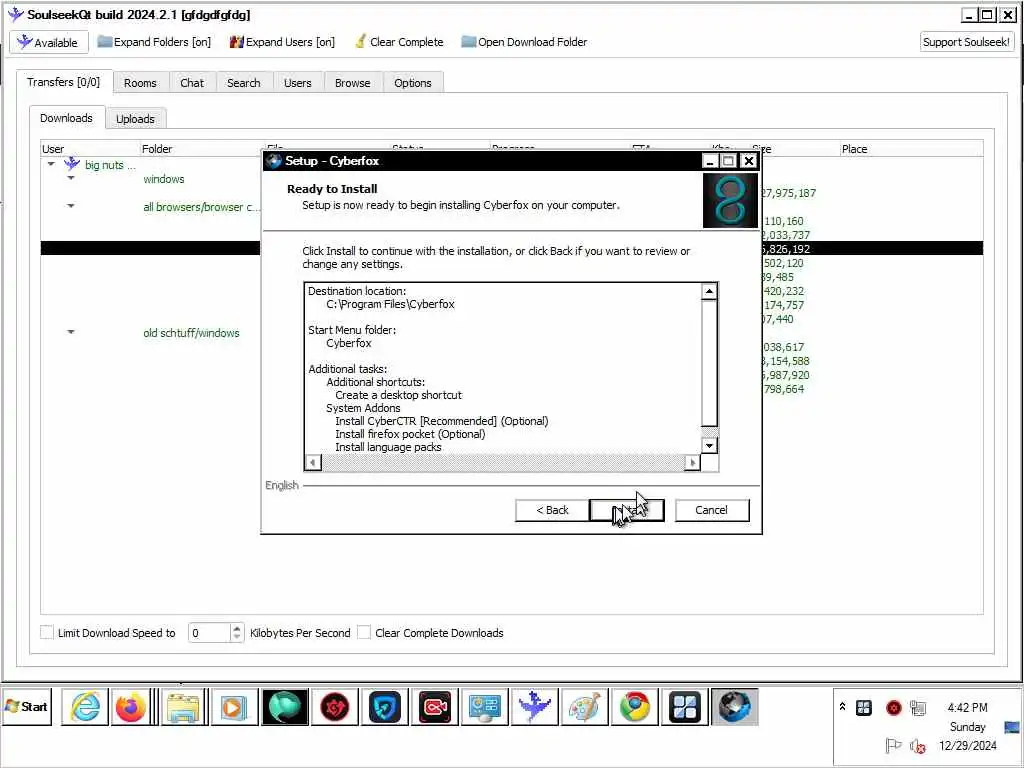The image size is (1024, 768).
Task: Enable the Limit Download Speed checkbox
Action: tap(47, 632)
